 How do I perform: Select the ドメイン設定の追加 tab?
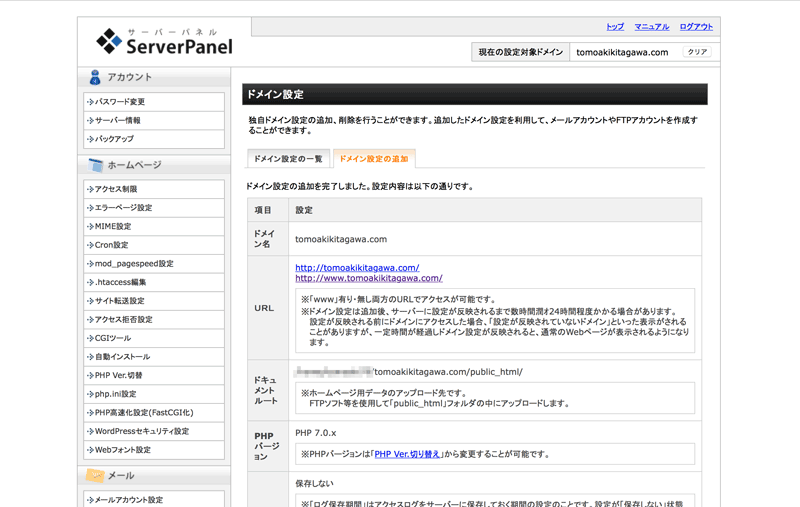[x=374, y=159]
